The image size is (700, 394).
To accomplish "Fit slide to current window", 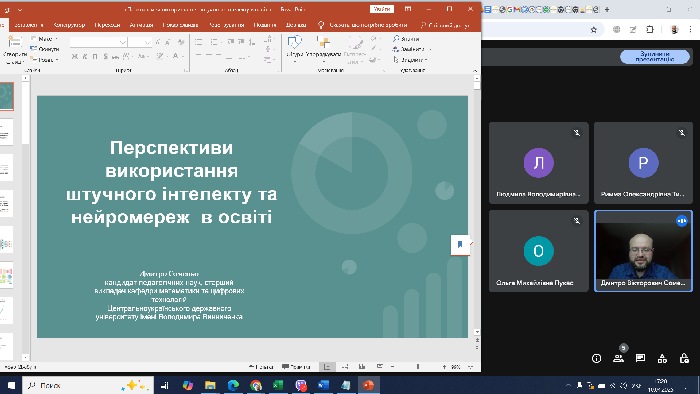I will 471,367.
